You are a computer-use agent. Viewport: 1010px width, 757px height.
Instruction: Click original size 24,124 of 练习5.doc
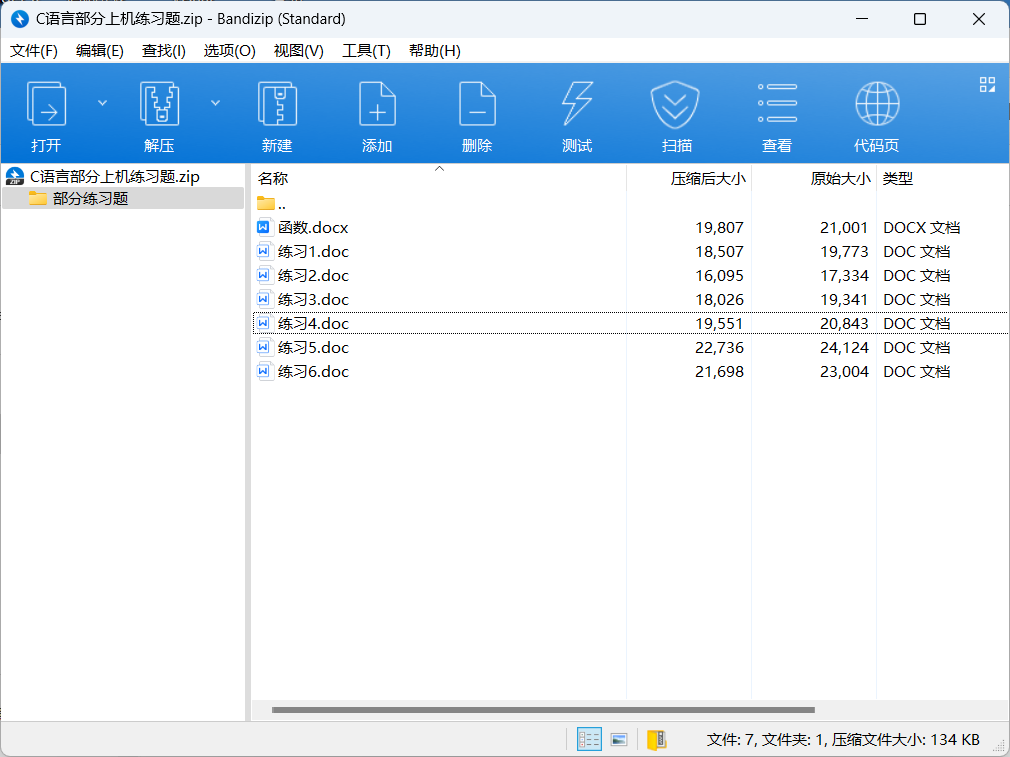click(844, 348)
